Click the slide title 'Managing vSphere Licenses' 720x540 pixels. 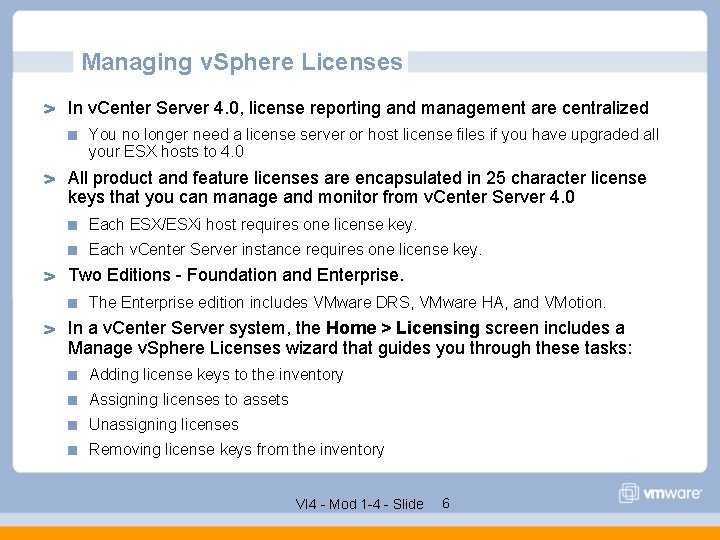pyautogui.click(x=242, y=62)
